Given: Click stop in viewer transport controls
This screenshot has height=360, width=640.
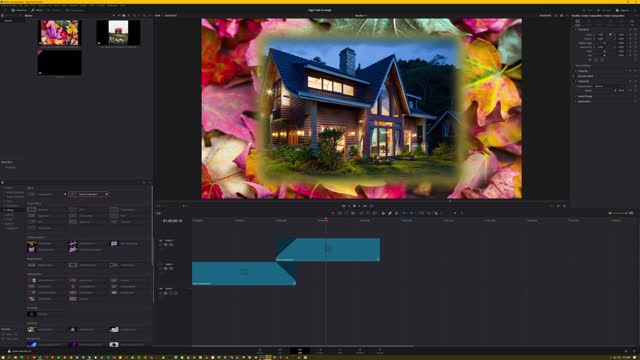Looking at the screenshot, I should [x=354, y=206].
